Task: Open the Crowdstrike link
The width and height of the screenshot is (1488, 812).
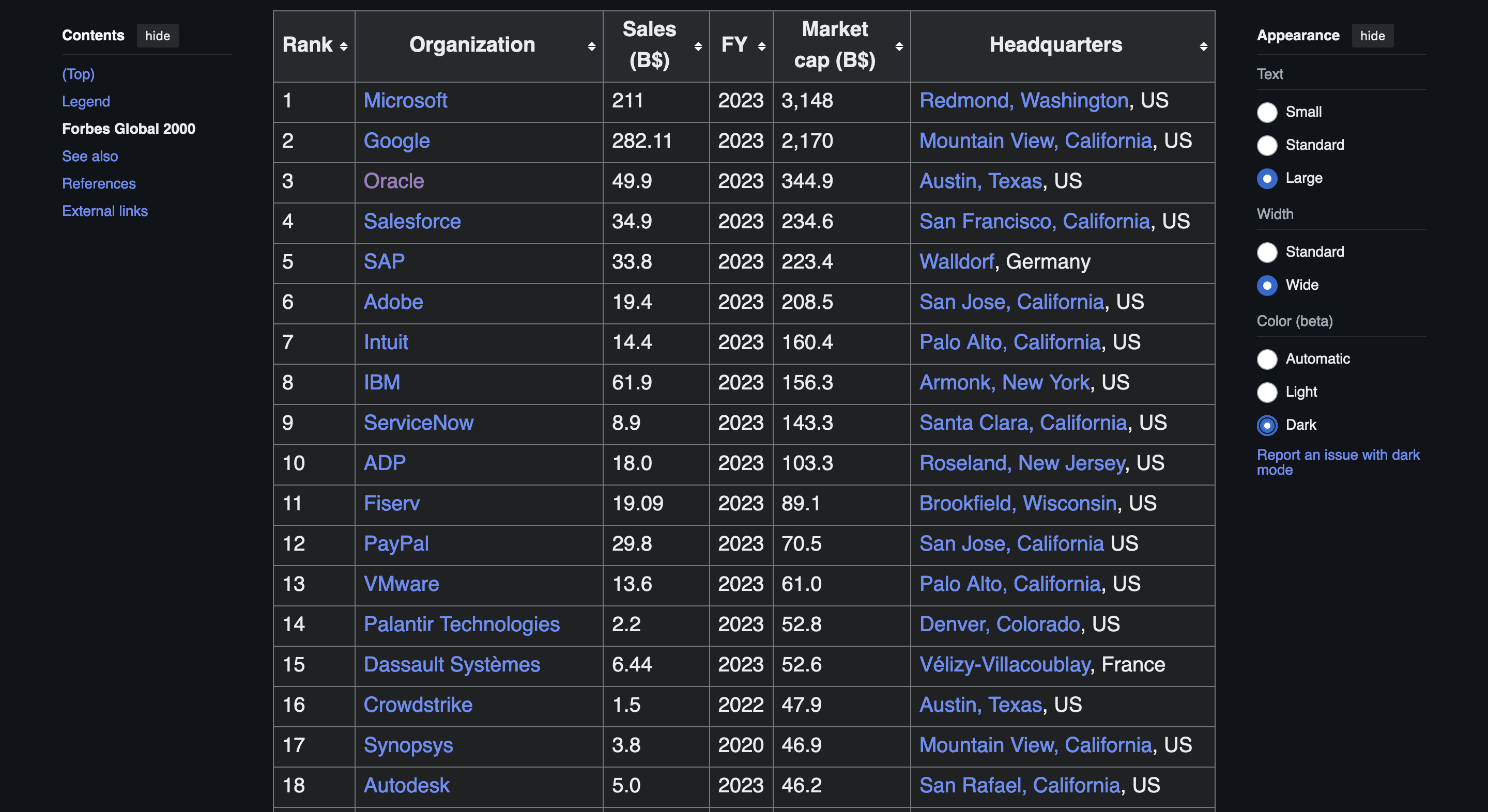Action: pyautogui.click(x=418, y=705)
